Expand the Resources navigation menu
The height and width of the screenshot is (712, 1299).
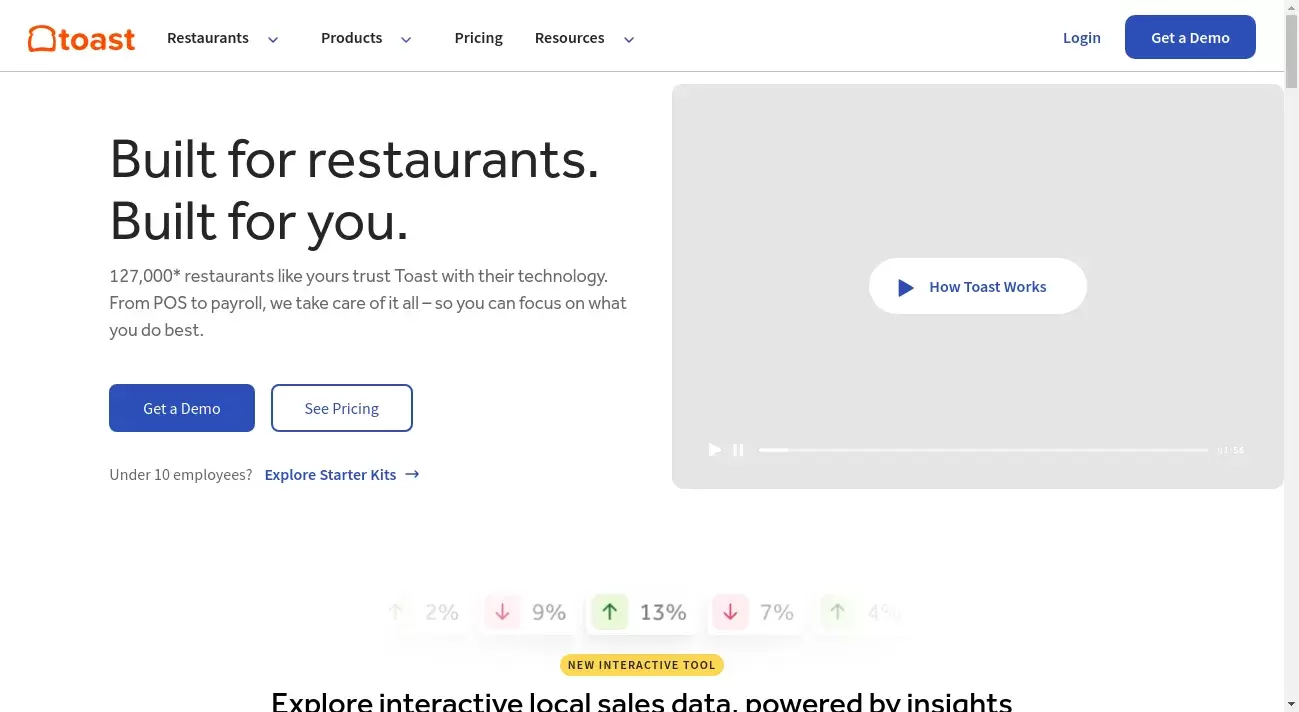pyautogui.click(x=584, y=38)
